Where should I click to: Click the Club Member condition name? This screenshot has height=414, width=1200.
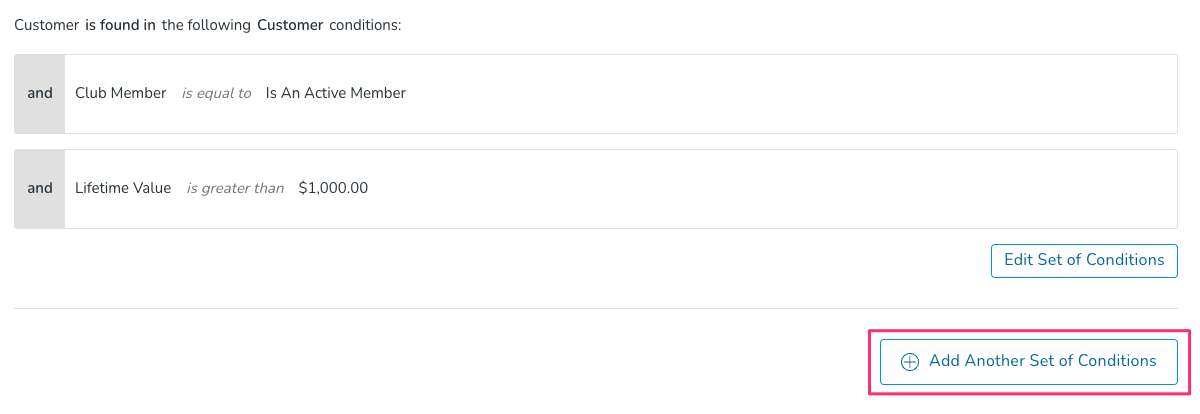(121, 93)
